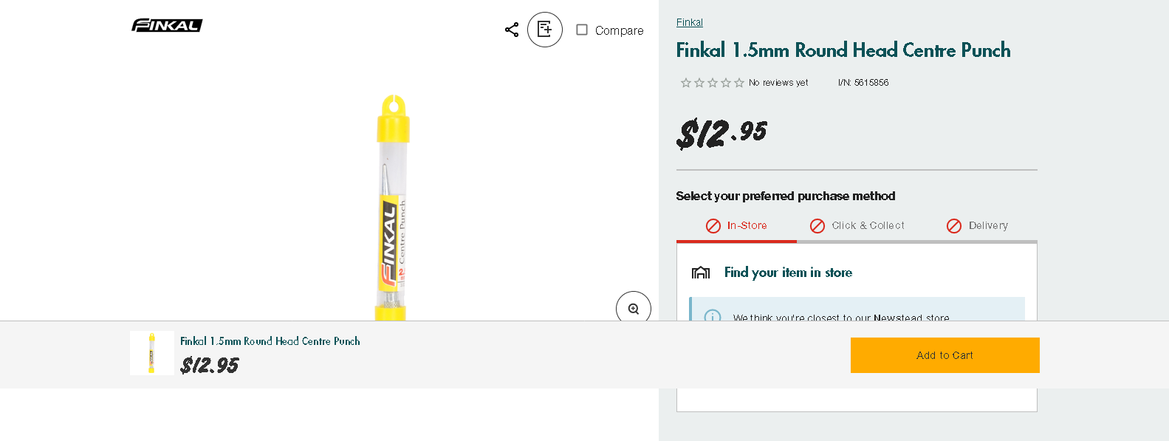Viewport: 1169px width, 441px height.
Task: Click the store icon beside Find your item
Action: coord(701,273)
